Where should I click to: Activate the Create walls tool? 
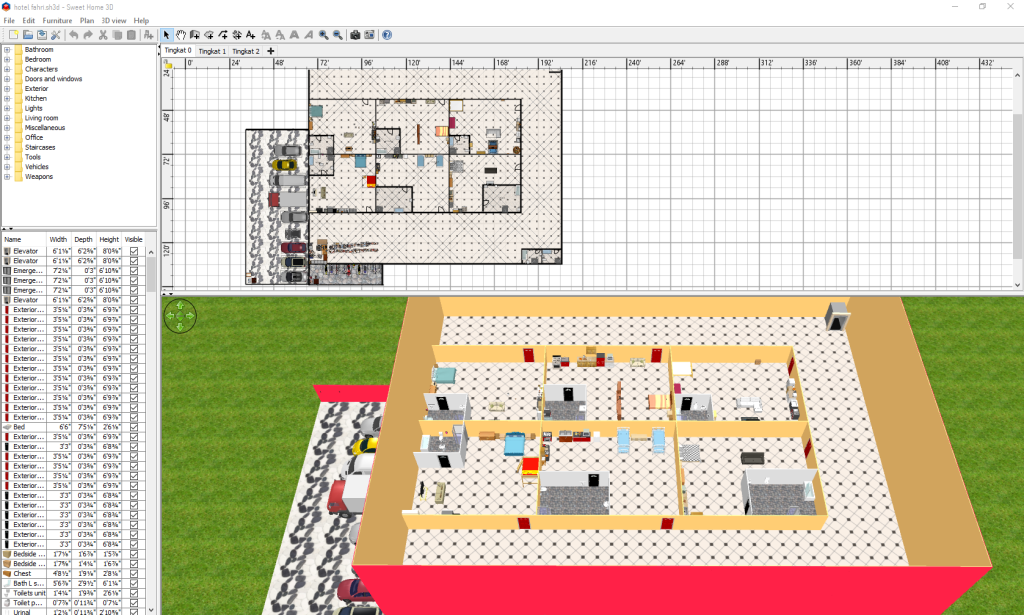195,35
